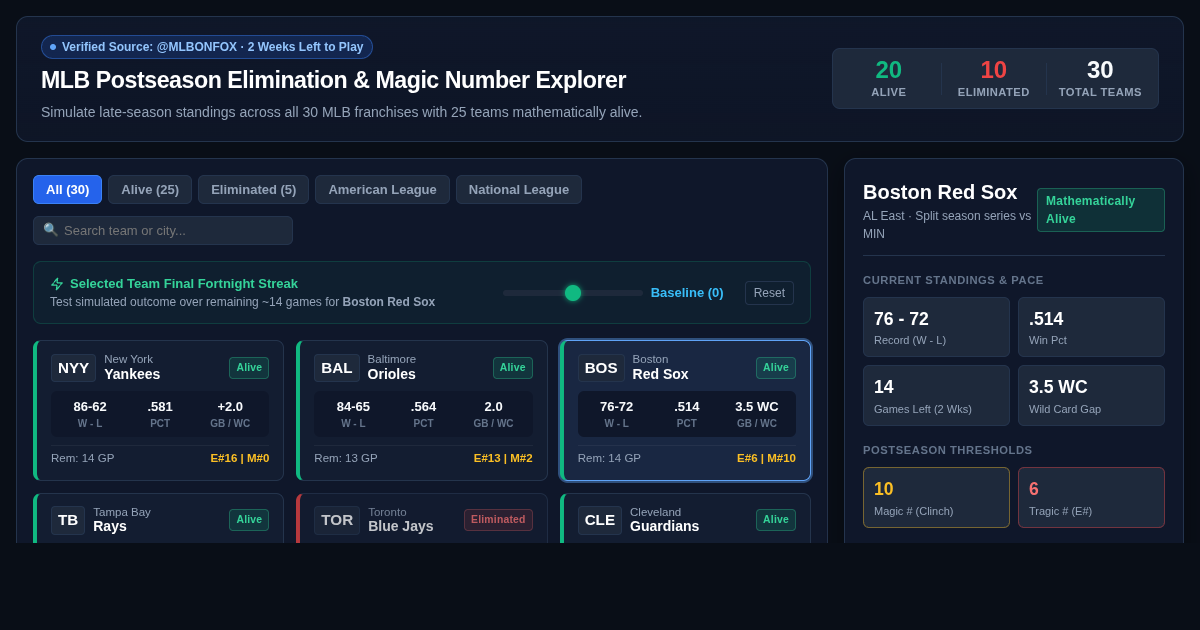Click the Baseline (0) streak label
This screenshot has width=1200, height=630.
click(687, 293)
